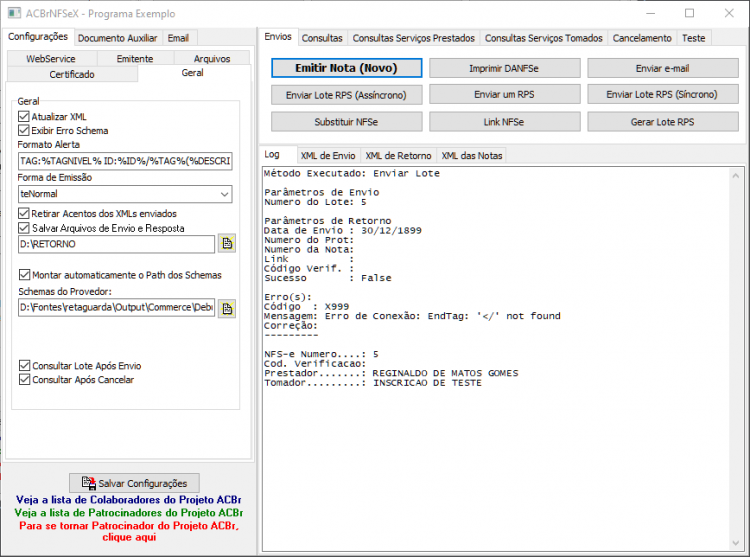Open Patrocinadores do Projeto ACBr link
The width and height of the screenshot is (750, 557).
tap(128, 513)
